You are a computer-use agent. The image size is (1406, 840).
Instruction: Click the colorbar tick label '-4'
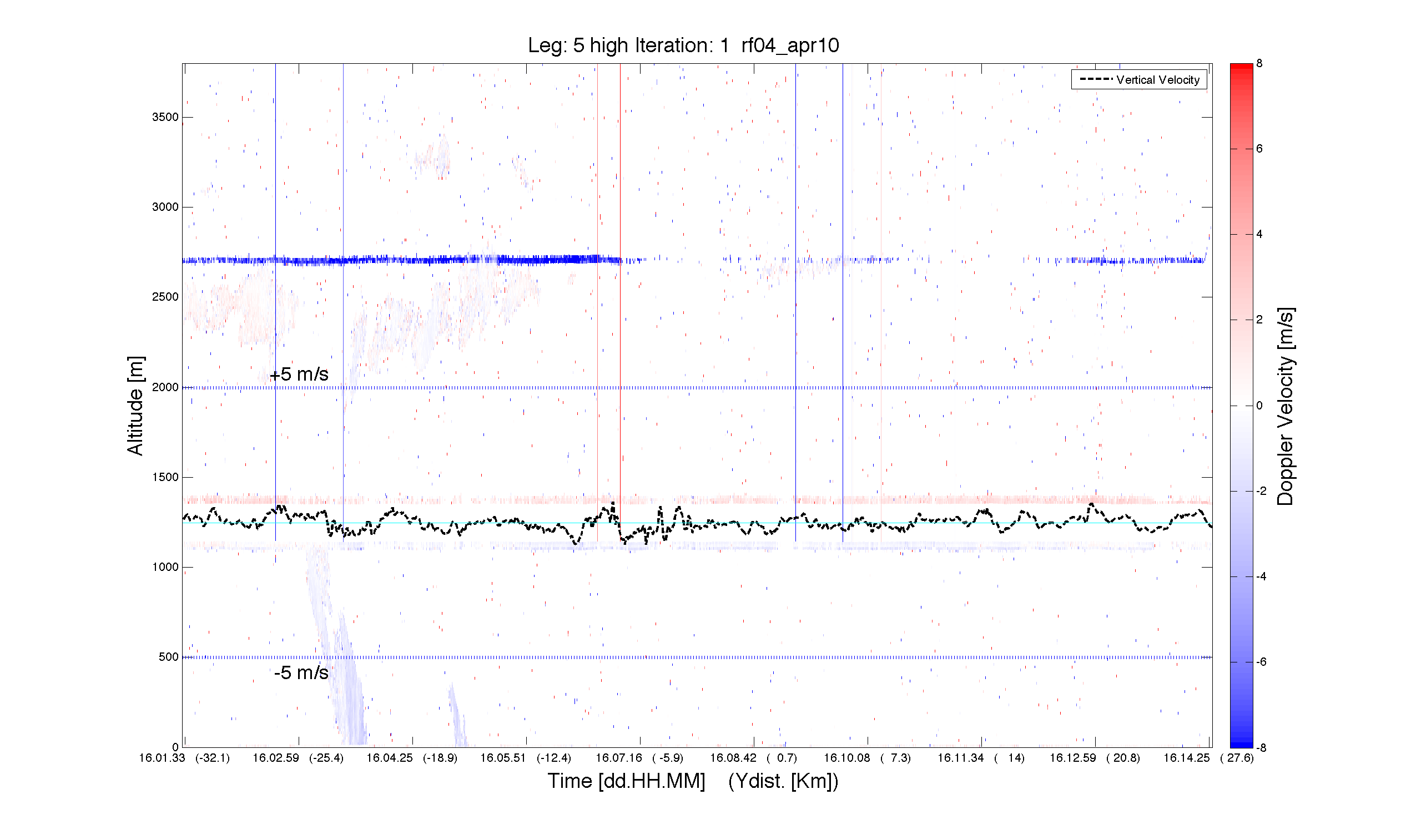tap(1261, 576)
